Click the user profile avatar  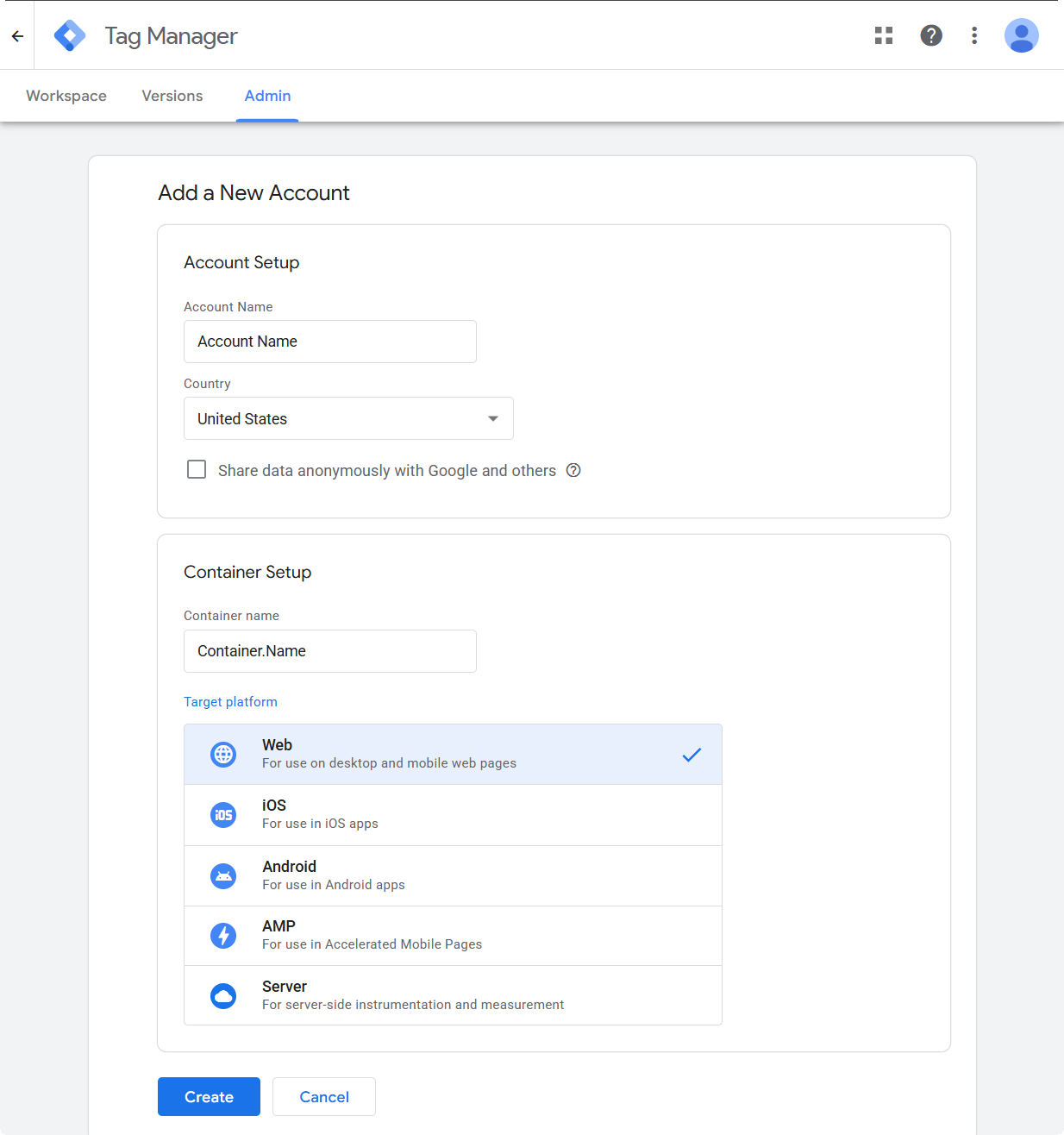tap(1022, 35)
